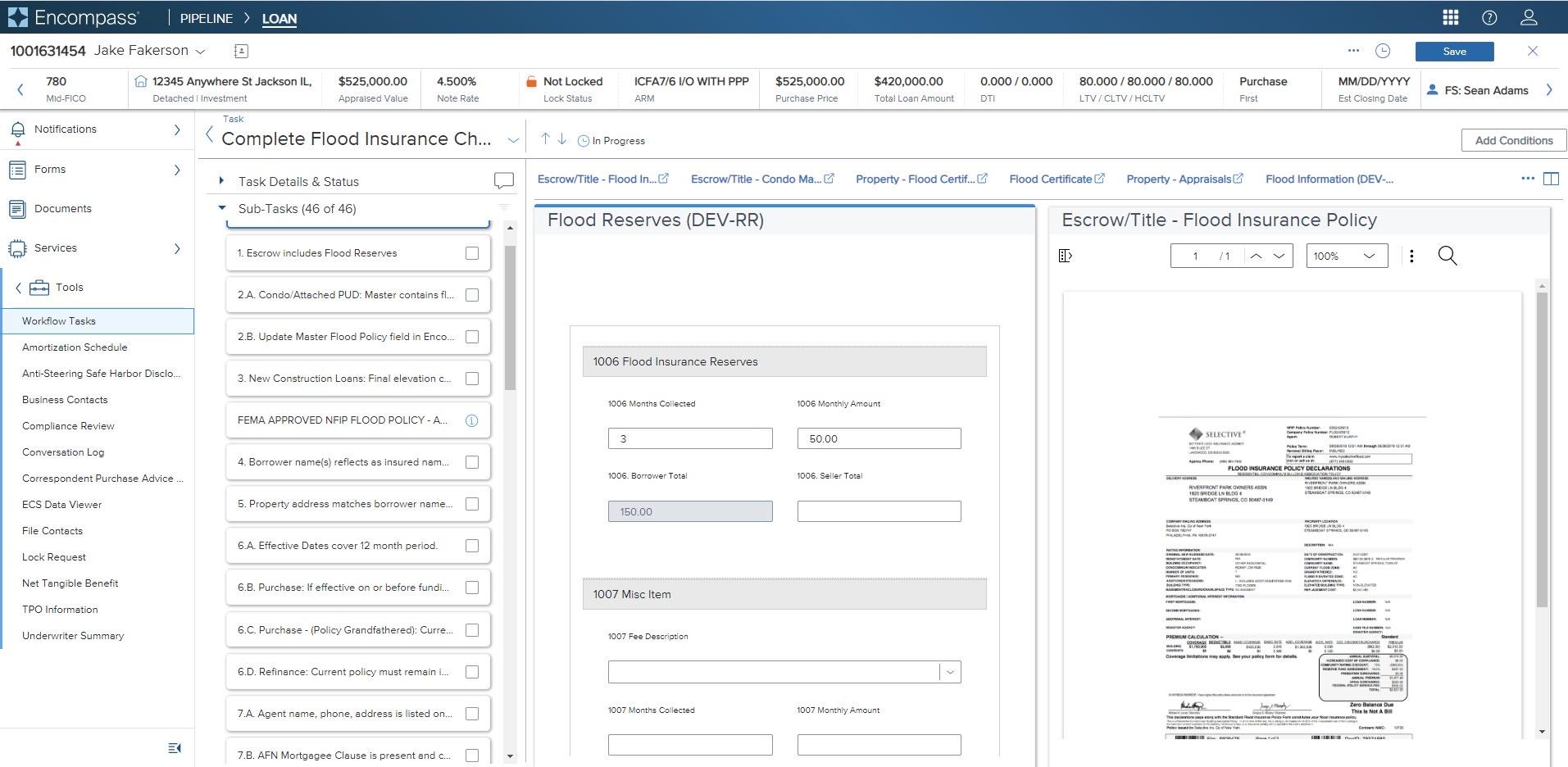This screenshot has height=767, width=1568.
Task: Expand the Forms submenu arrow
Action: [177, 170]
